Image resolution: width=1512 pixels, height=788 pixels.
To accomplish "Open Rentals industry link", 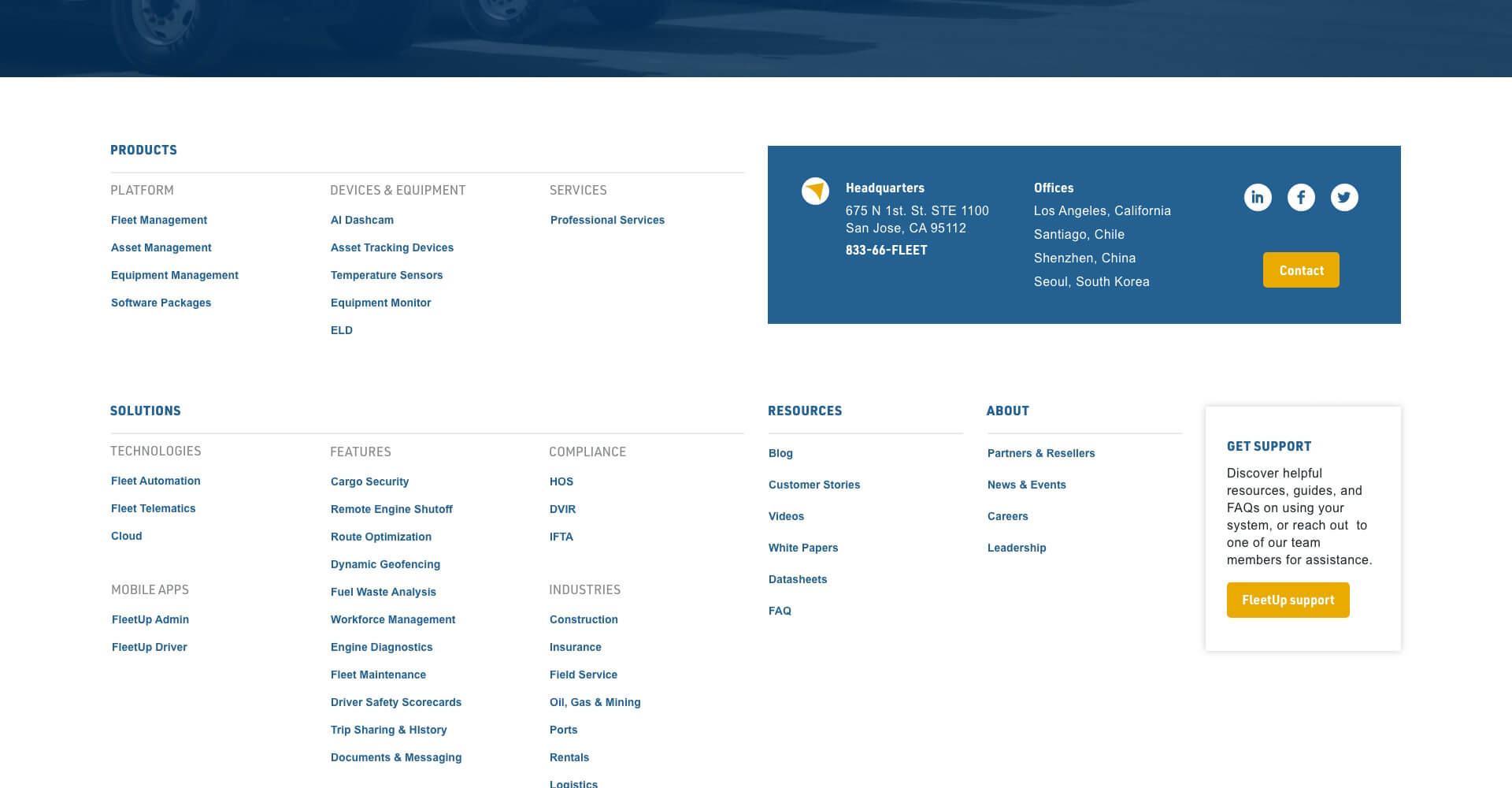I will [569, 757].
